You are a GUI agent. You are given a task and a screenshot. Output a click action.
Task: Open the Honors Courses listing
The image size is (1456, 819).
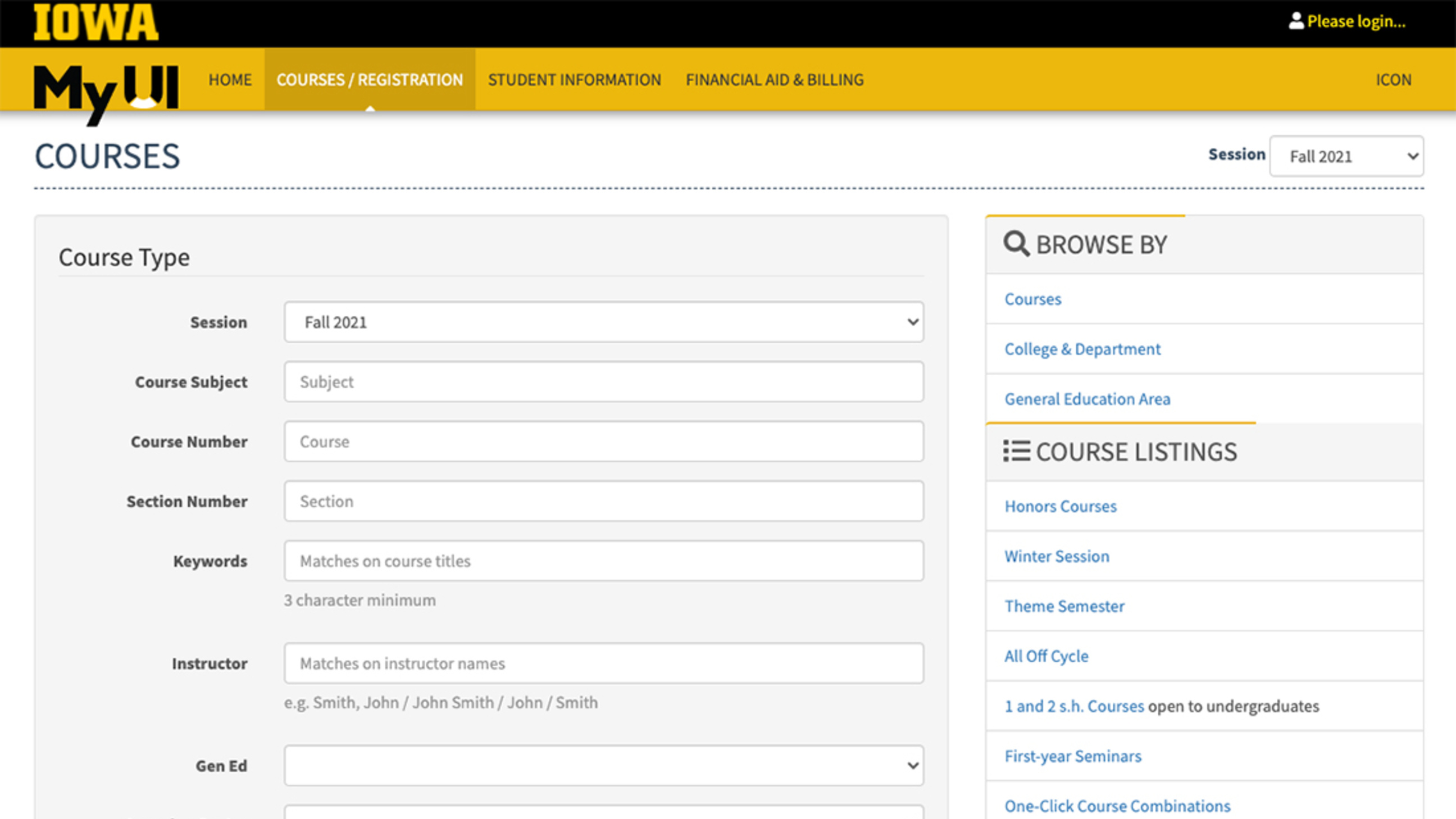click(x=1061, y=506)
